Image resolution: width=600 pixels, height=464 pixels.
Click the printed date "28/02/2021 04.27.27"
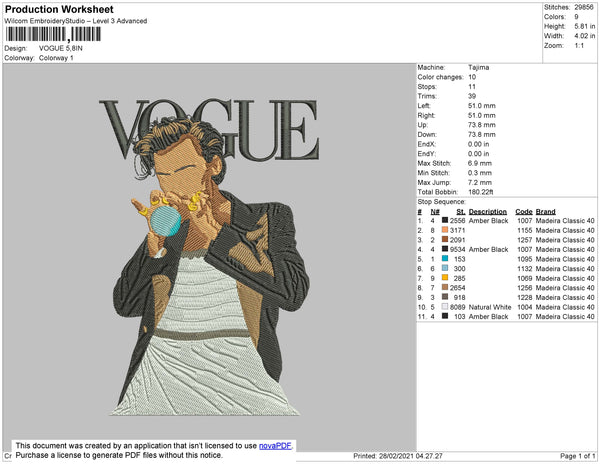pos(411,456)
